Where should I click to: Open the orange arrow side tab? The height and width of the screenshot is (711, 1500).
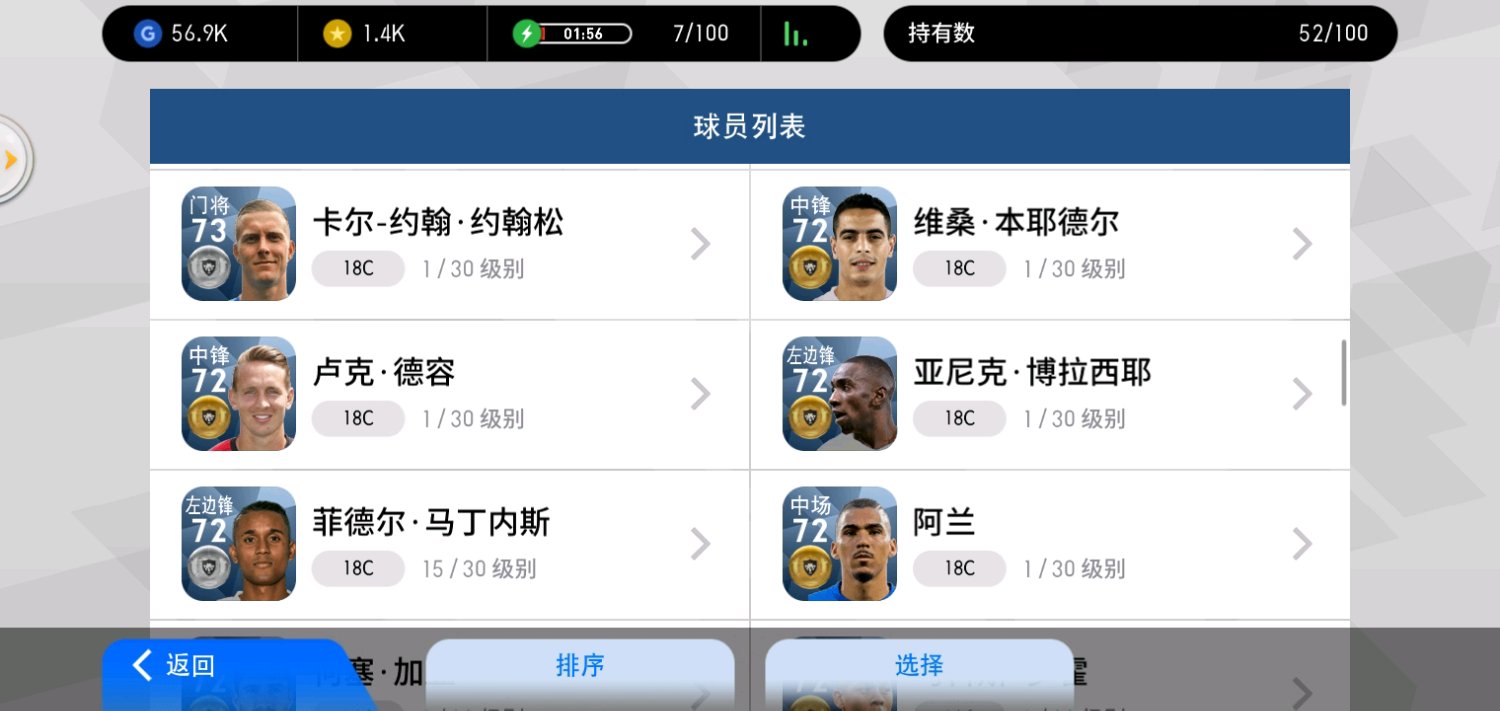tap(11, 159)
